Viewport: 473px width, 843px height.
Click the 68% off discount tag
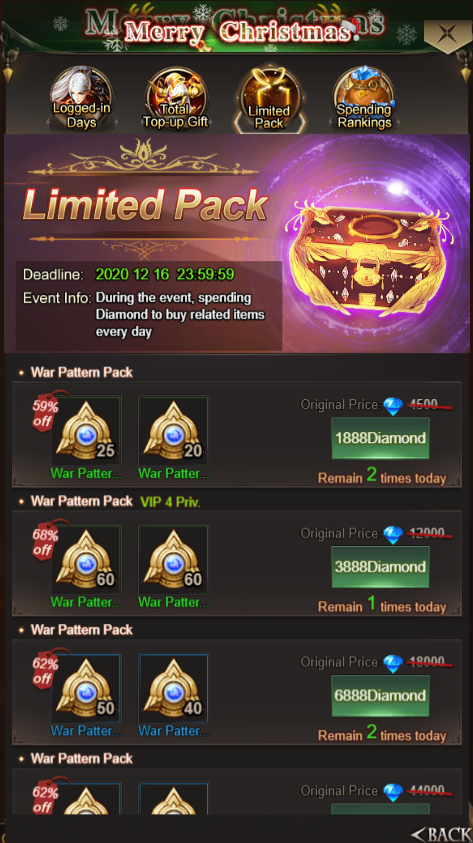tap(46, 540)
